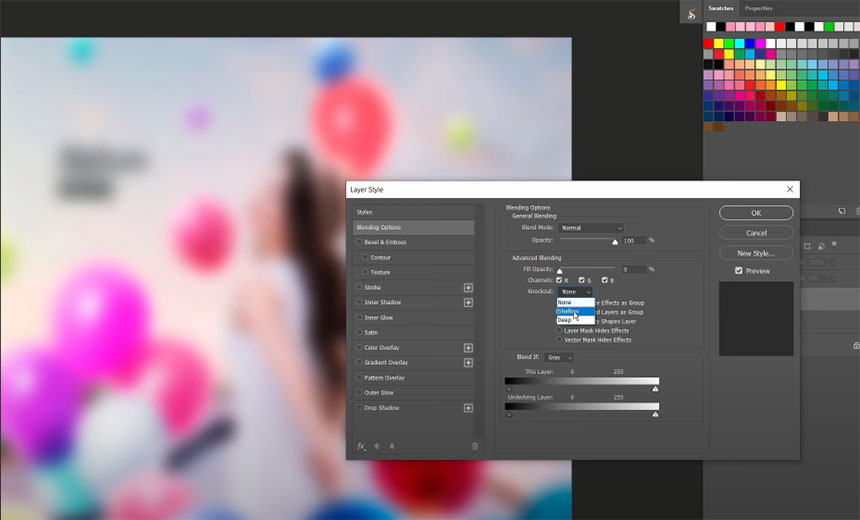Click the plus icon next to Stroke

point(468,288)
